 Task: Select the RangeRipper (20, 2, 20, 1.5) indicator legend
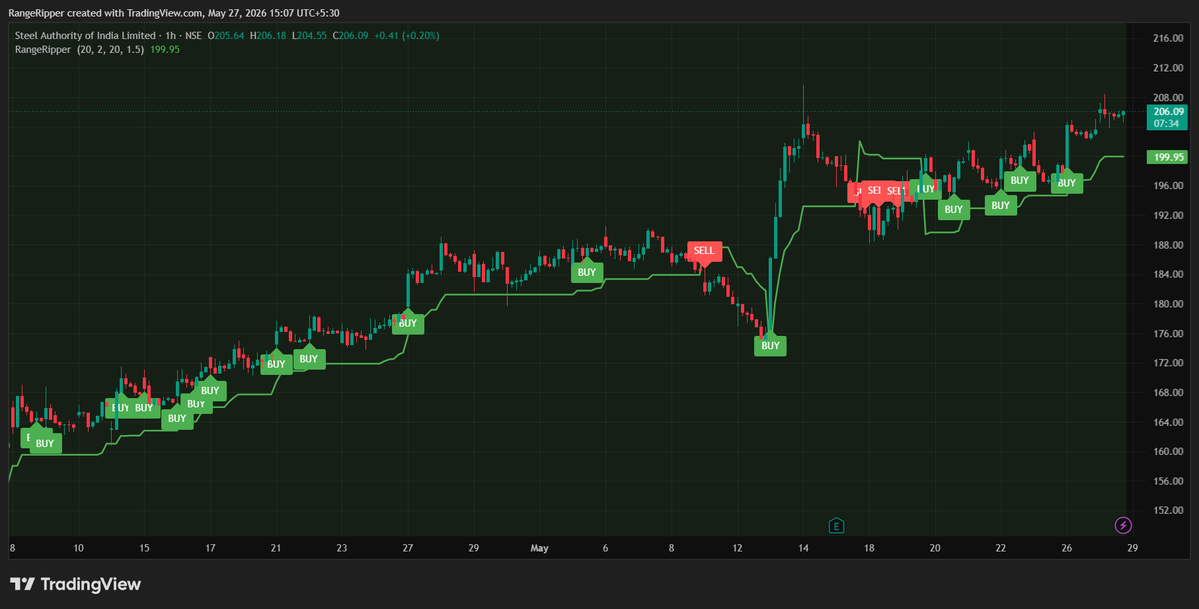click(x=79, y=49)
